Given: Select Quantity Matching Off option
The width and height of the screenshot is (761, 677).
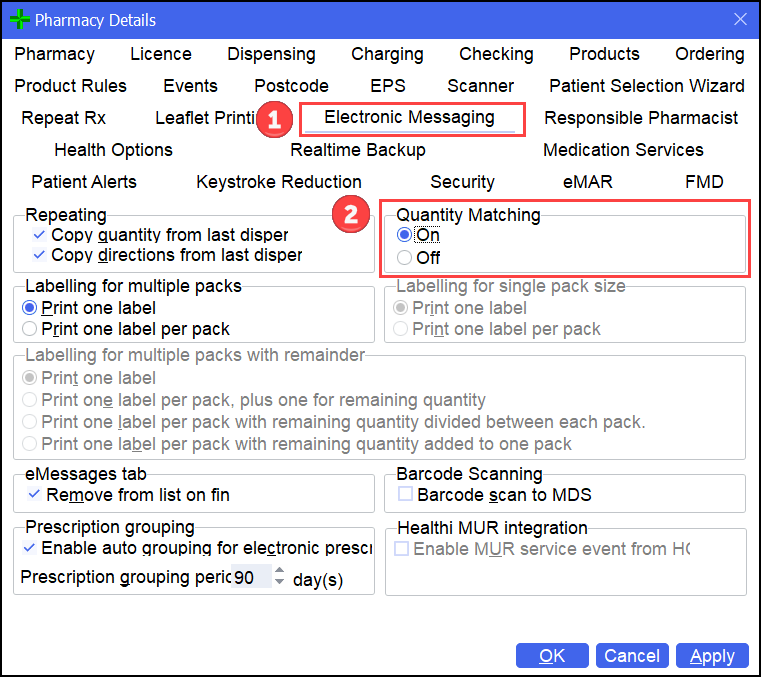Looking at the screenshot, I should point(404,258).
